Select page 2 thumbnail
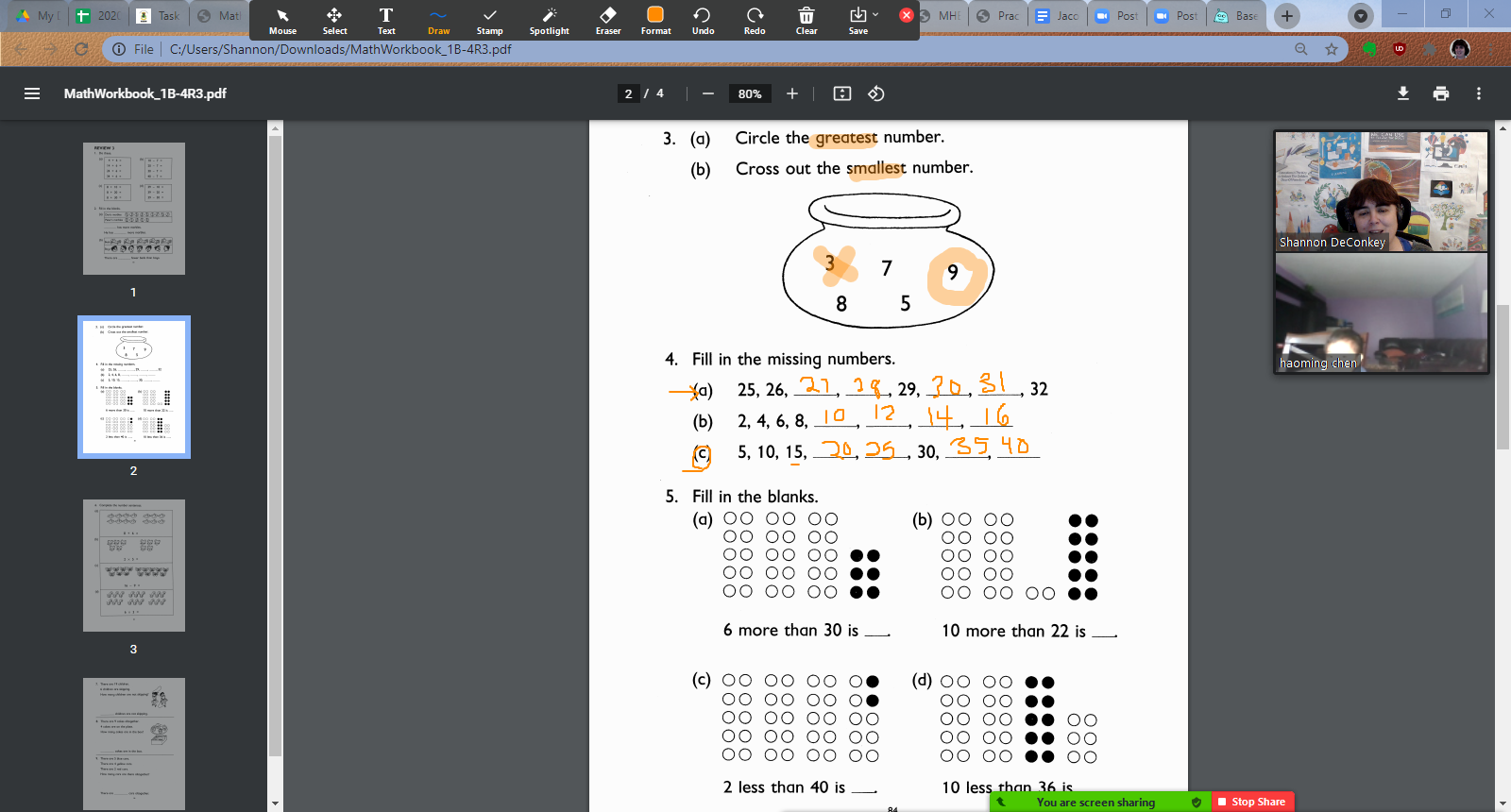The image size is (1511, 812). pyautogui.click(x=134, y=387)
